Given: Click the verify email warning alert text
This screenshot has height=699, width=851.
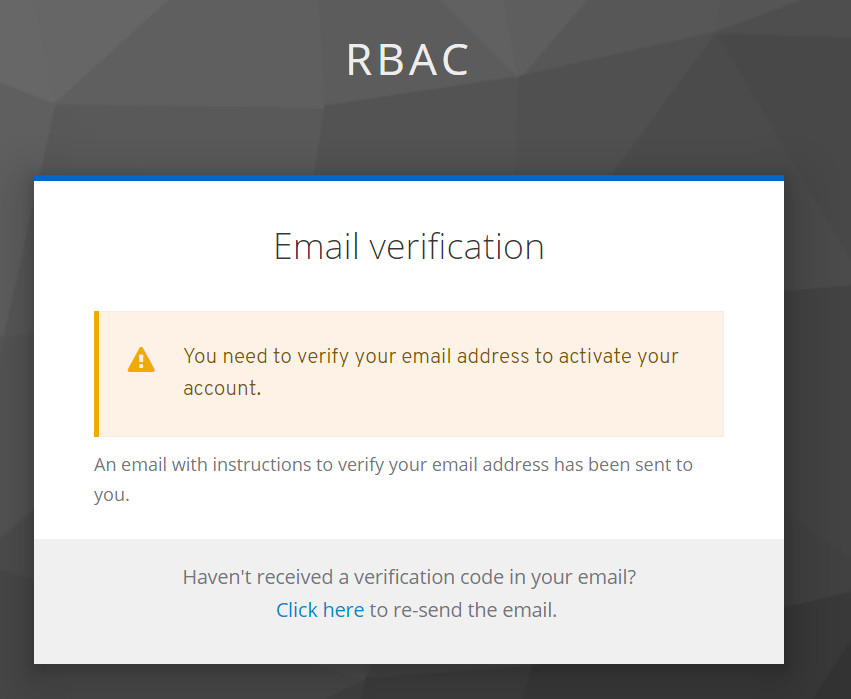Looking at the screenshot, I should point(431,372).
